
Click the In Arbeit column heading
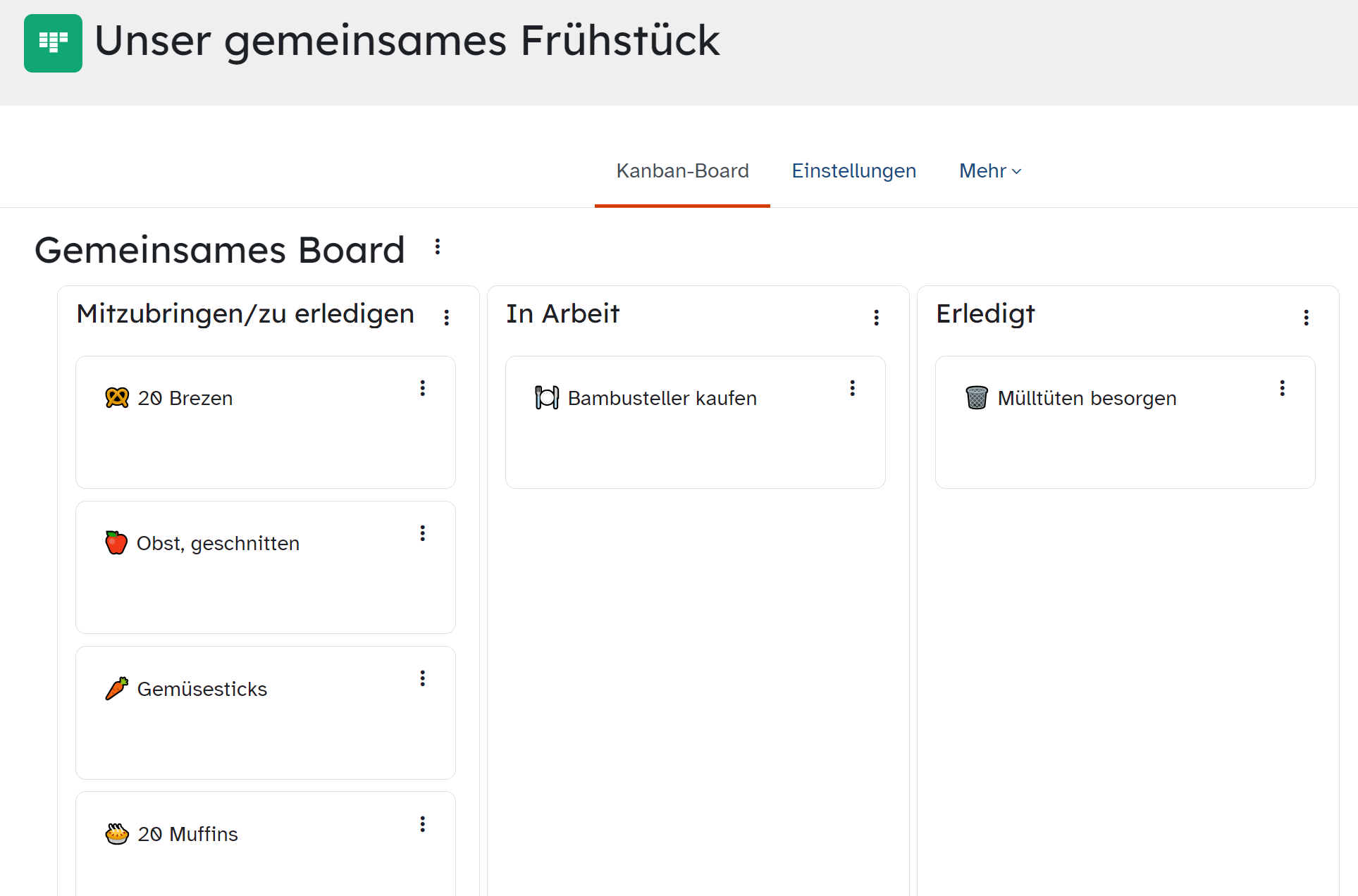[562, 314]
